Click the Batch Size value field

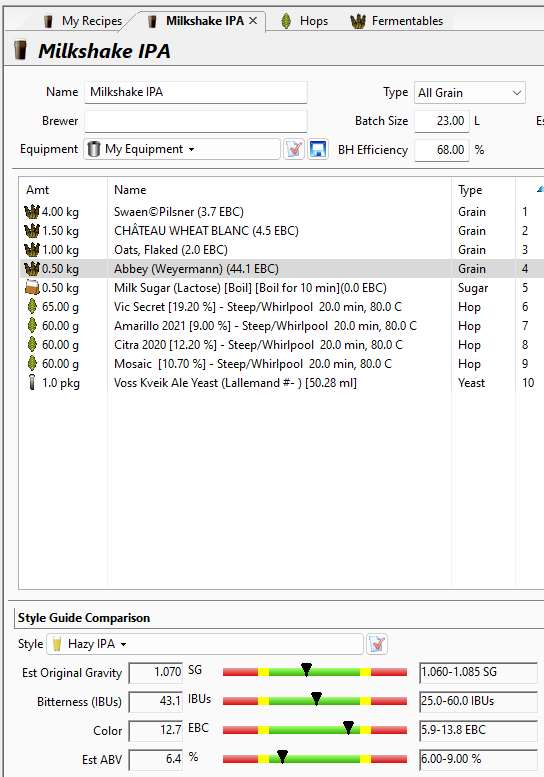click(441, 121)
